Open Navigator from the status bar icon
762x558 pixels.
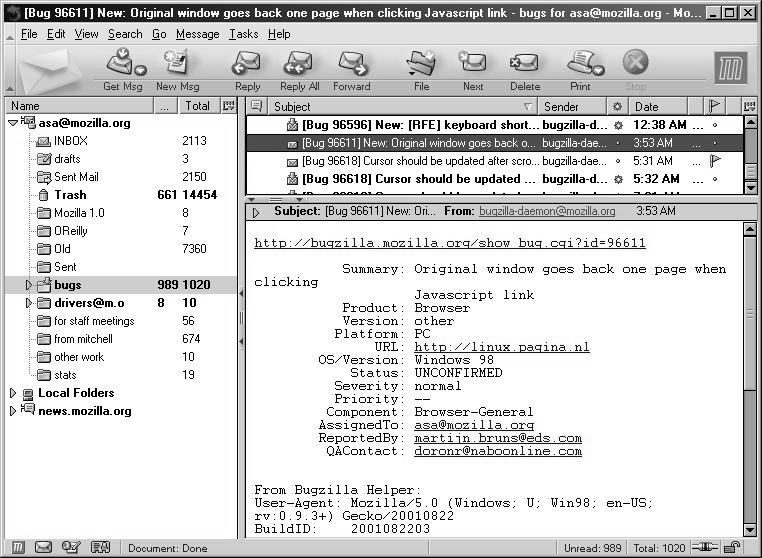tap(19, 547)
